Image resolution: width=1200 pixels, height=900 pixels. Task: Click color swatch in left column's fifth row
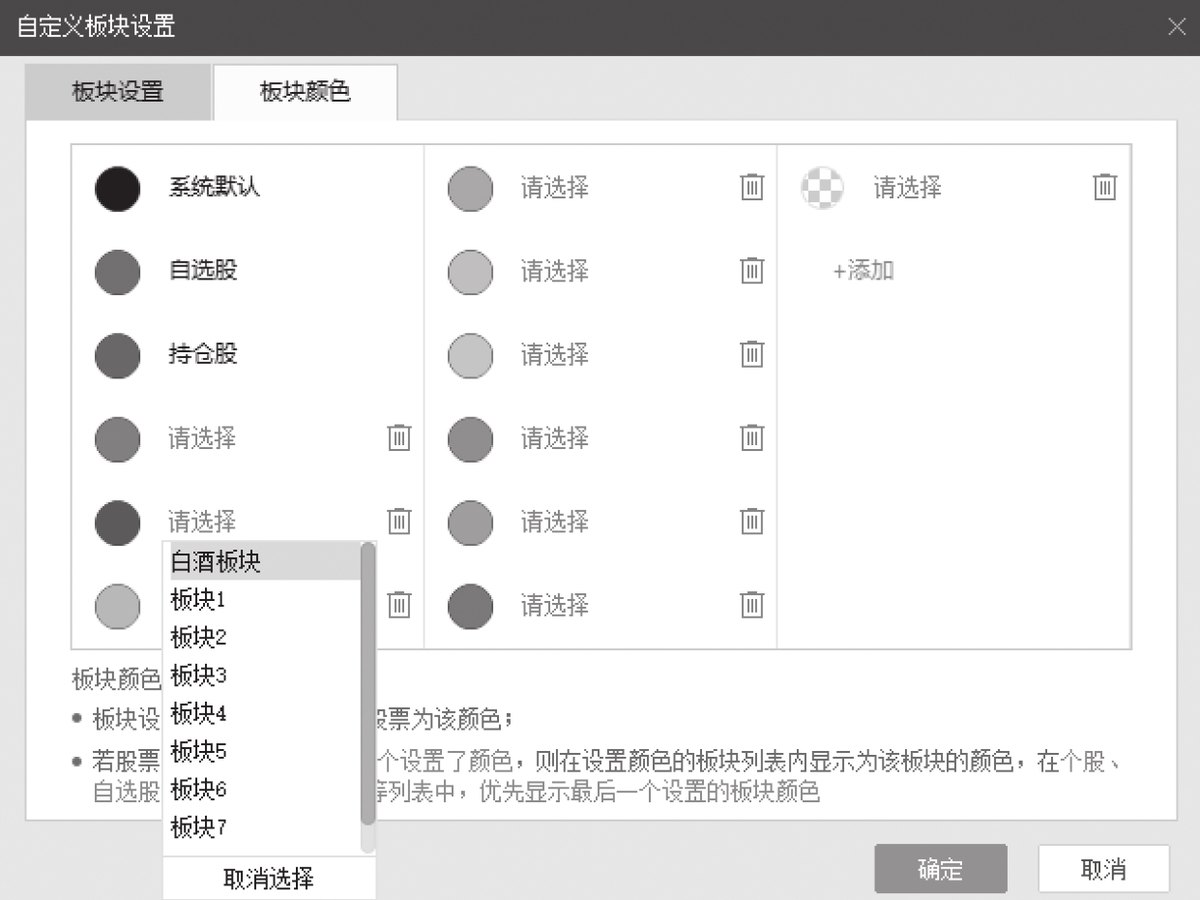pyautogui.click(x=118, y=522)
